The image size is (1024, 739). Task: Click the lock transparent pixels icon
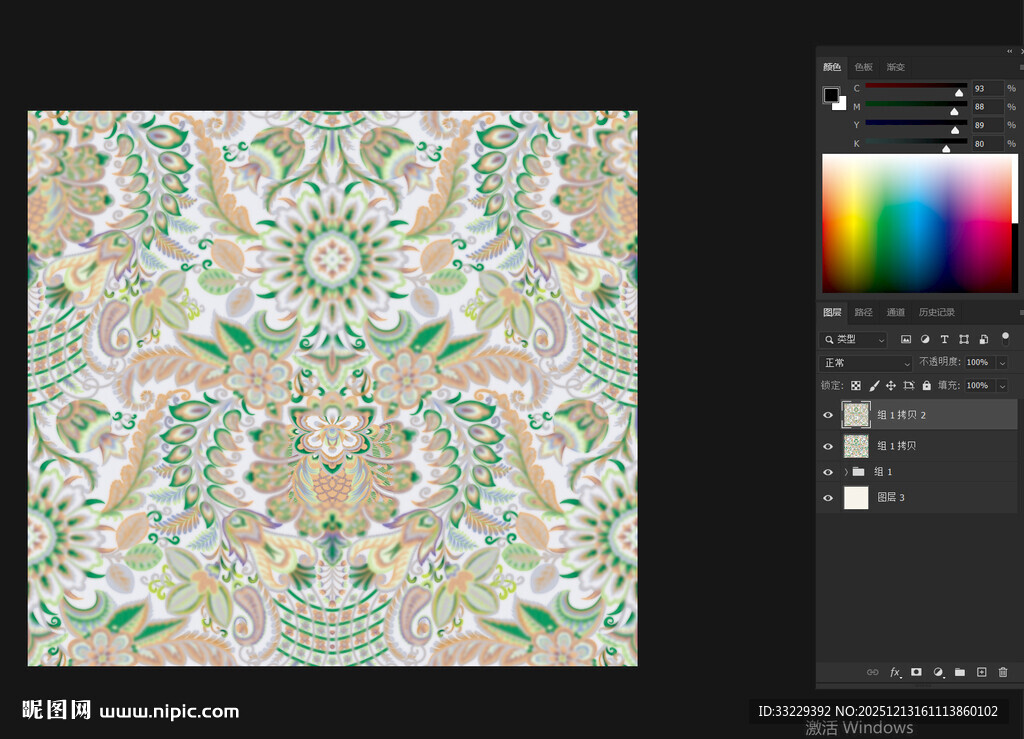(856, 386)
